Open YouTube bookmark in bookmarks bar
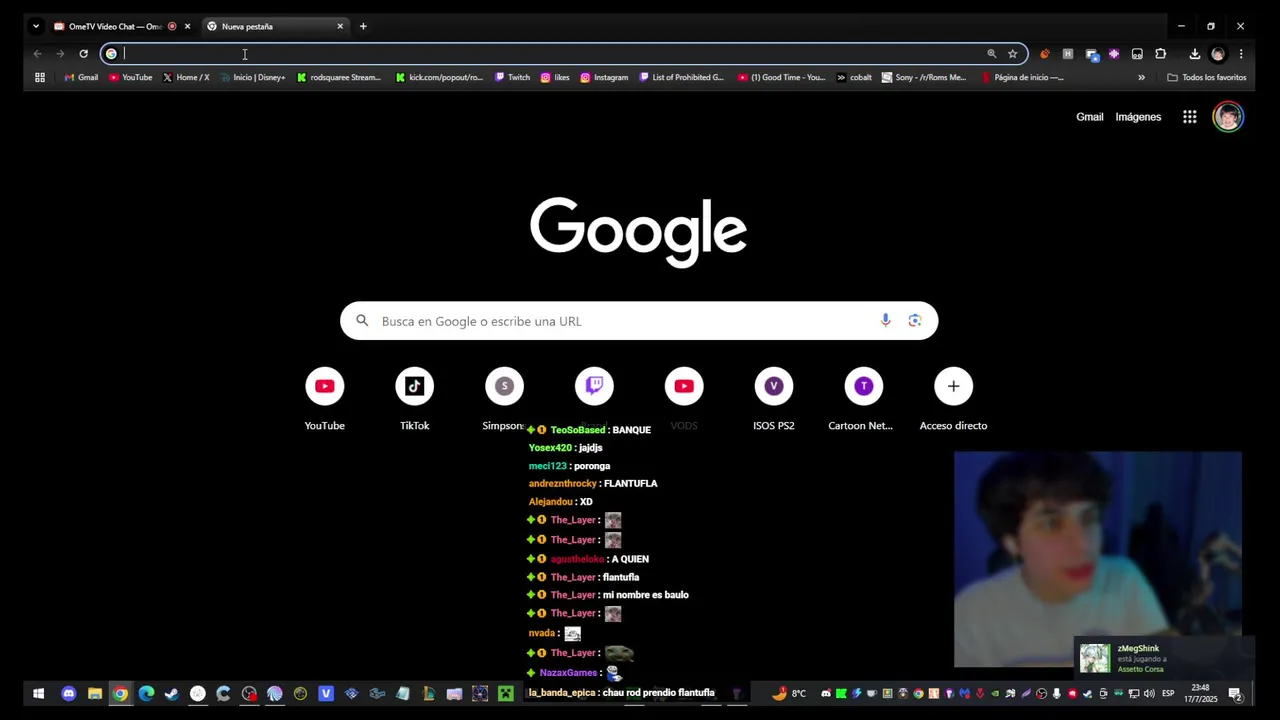Viewport: 1280px width, 720px height. point(130,77)
